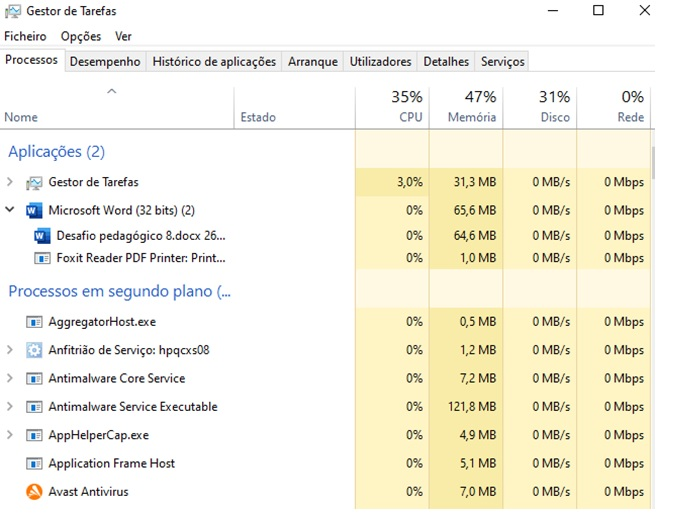Click the Foxit Reader PDF Printer icon
Screen dimensions: 681x522
[42, 258]
